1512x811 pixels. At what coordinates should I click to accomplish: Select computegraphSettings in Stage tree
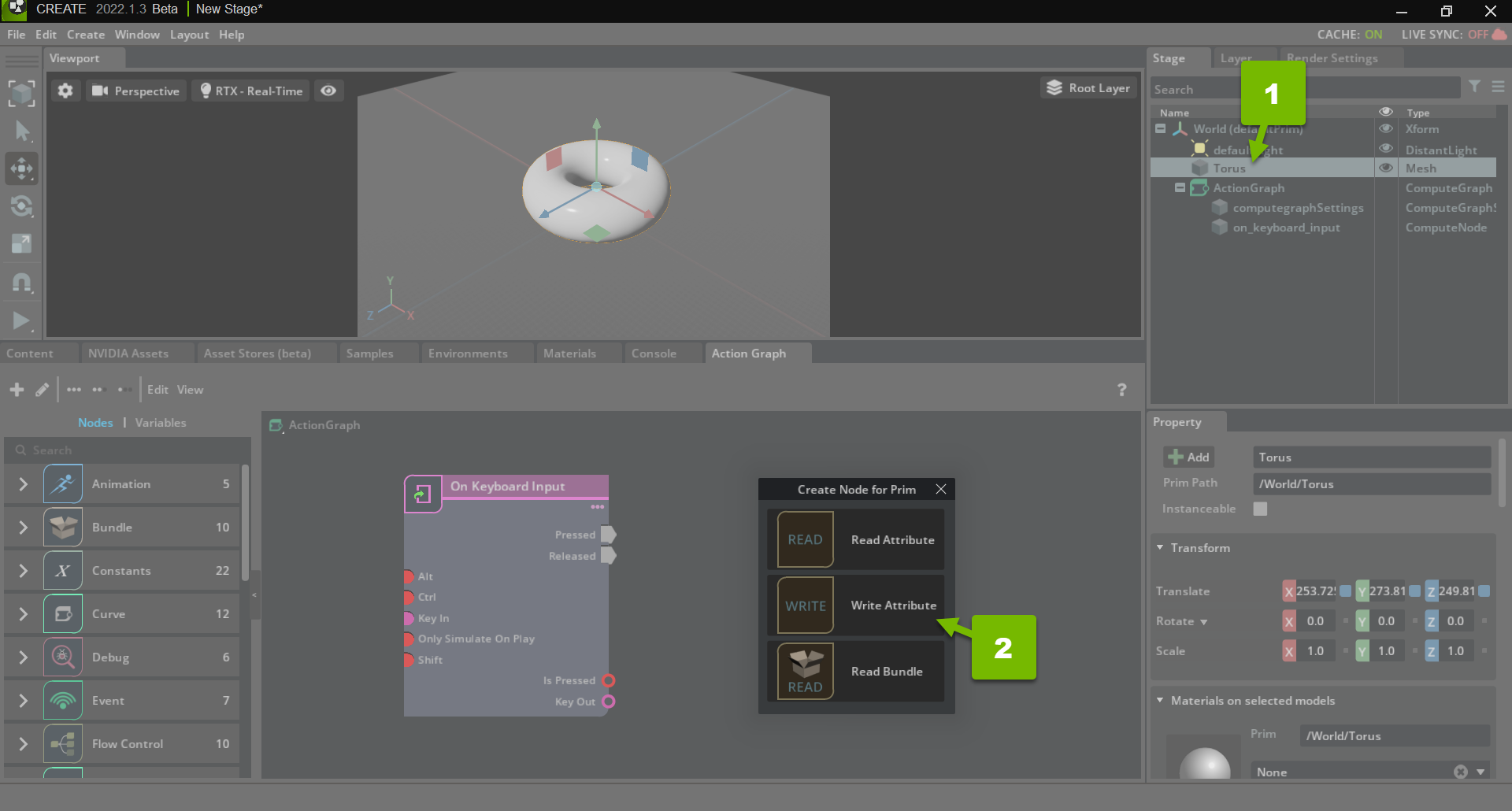click(x=1298, y=208)
